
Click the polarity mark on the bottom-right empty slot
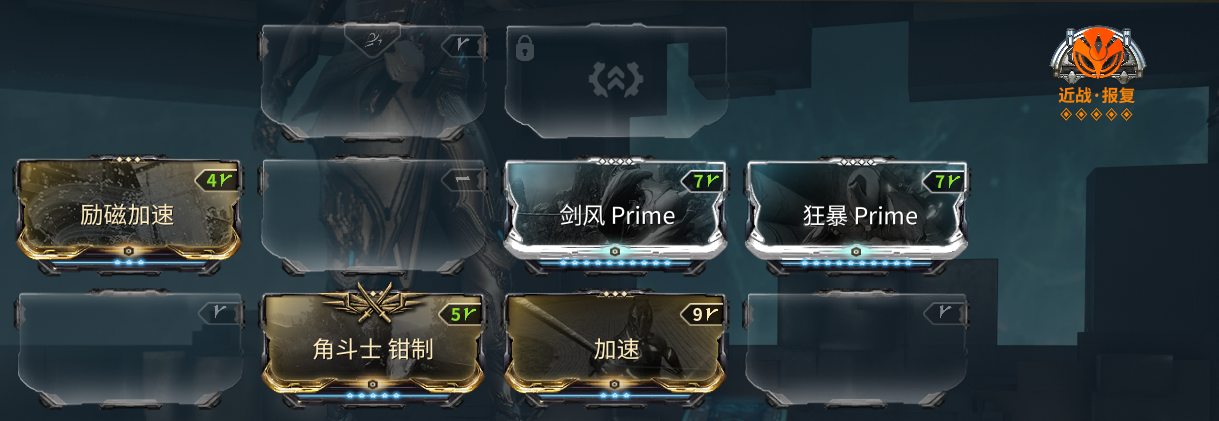coord(946,313)
